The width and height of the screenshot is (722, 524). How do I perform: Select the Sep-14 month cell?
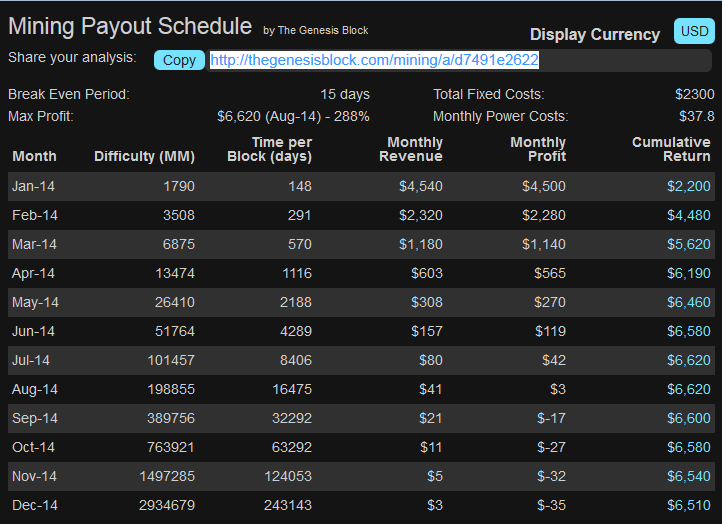[35, 418]
